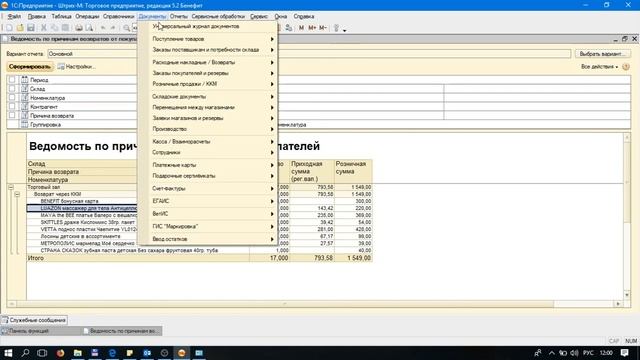This screenshot has width=640, height=360.
Task: Click the Open file toolbar icon
Action: coord(20,28)
